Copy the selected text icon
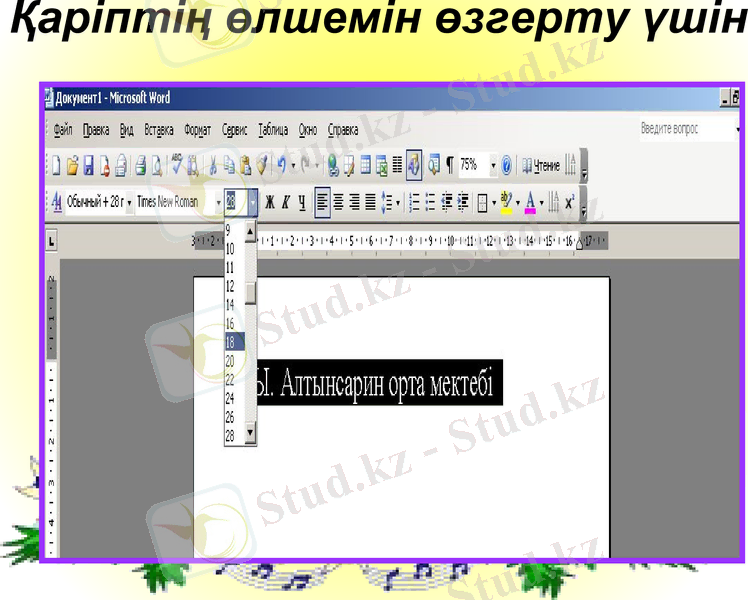This screenshot has height=600, width=748. coord(229,166)
